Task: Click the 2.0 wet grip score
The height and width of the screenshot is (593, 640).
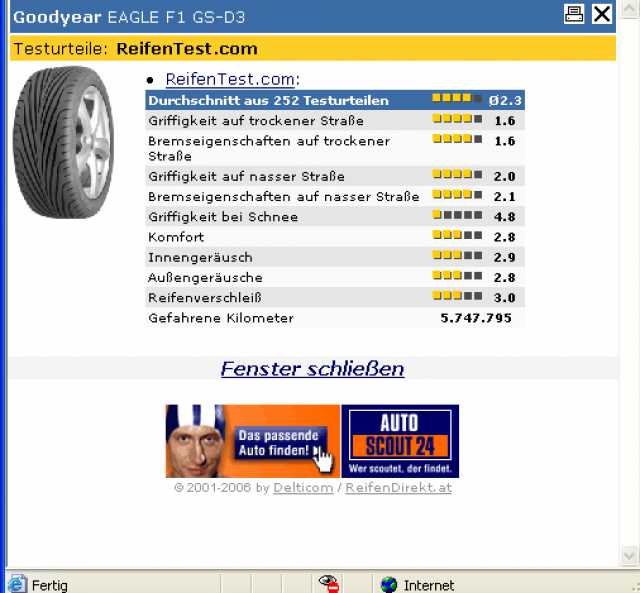Action: click(504, 177)
